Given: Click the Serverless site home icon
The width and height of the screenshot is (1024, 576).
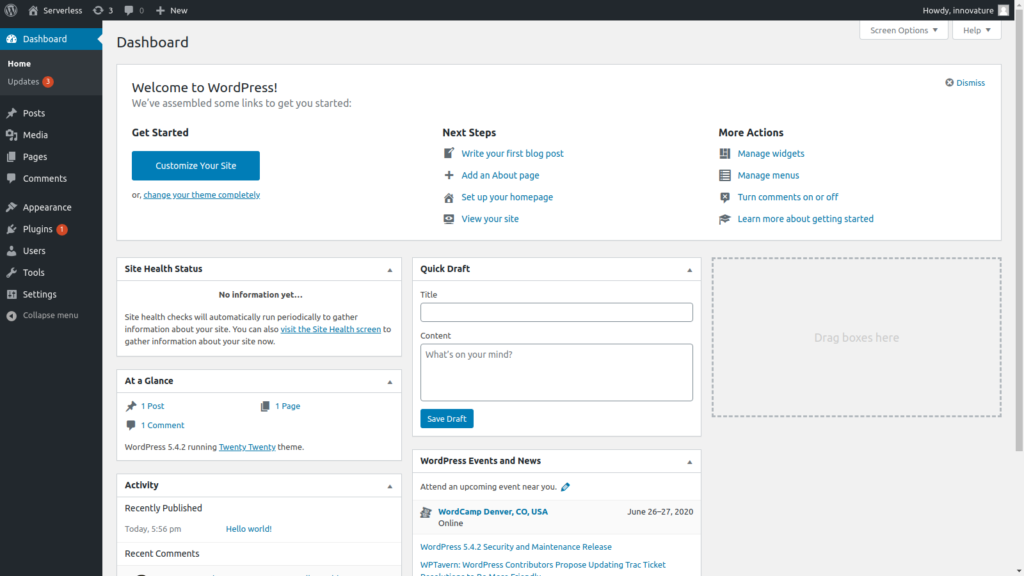Looking at the screenshot, I should 33,10.
